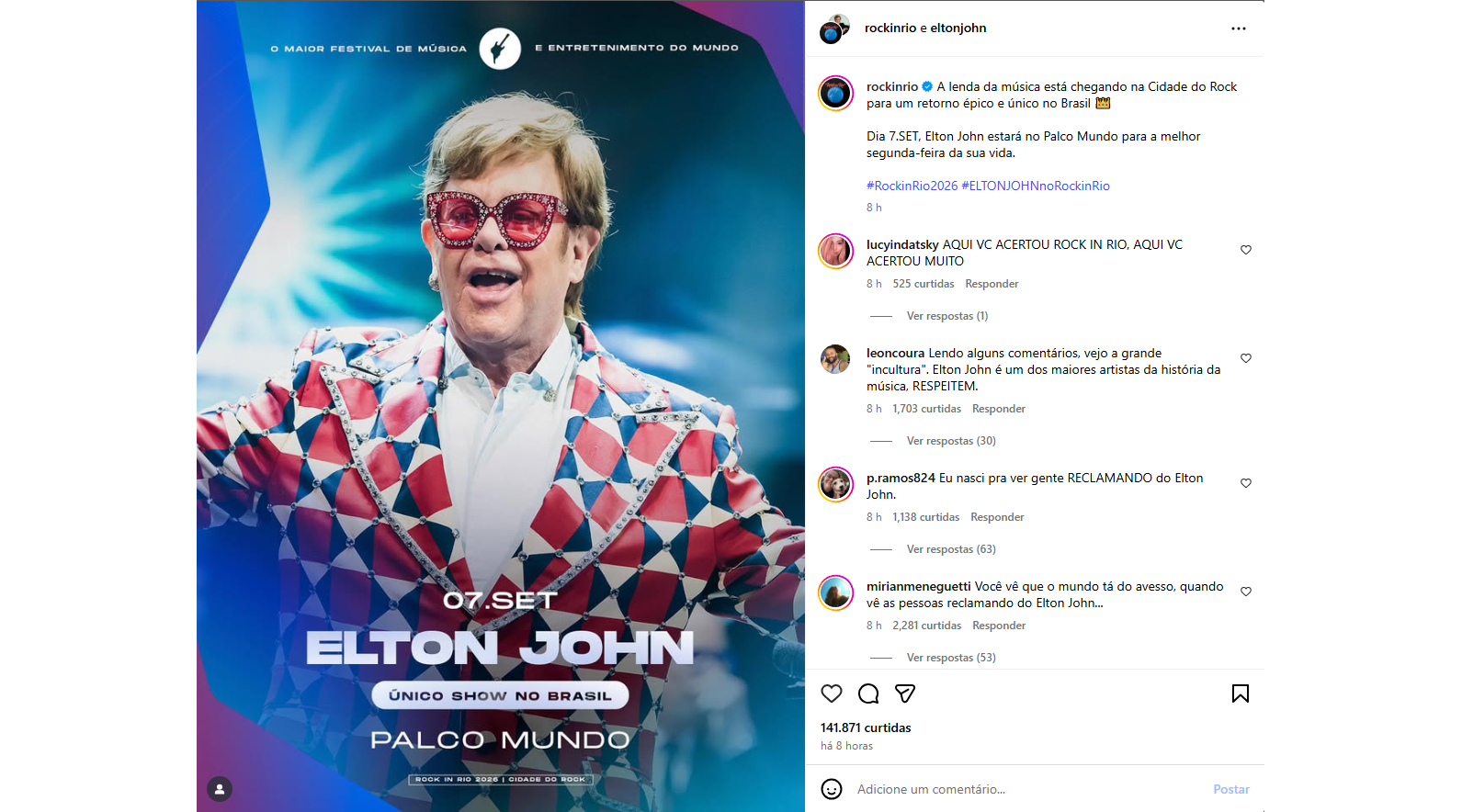The width and height of the screenshot is (1462, 812).
Task: Reply to leoncoura with Responder
Action: (x=999, y=409)
